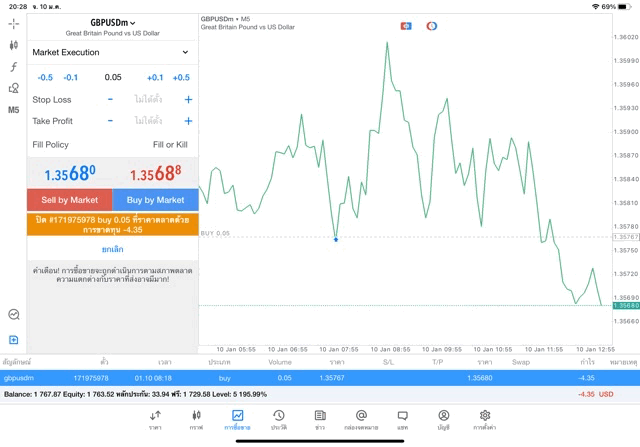Open drawing objects shapes icon
This screenshot has height=447, width=640.
point(13,88)
